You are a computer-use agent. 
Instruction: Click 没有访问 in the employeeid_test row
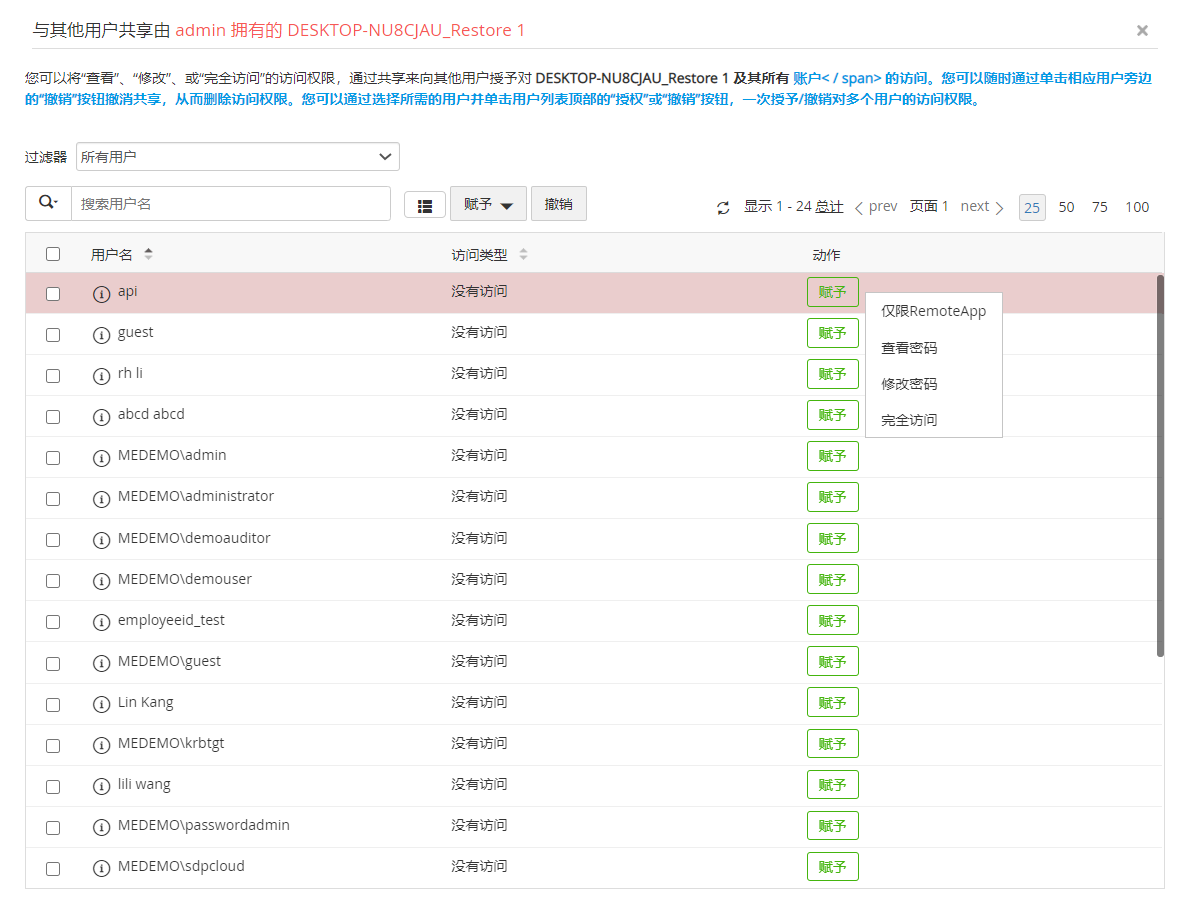click(479, 620)
